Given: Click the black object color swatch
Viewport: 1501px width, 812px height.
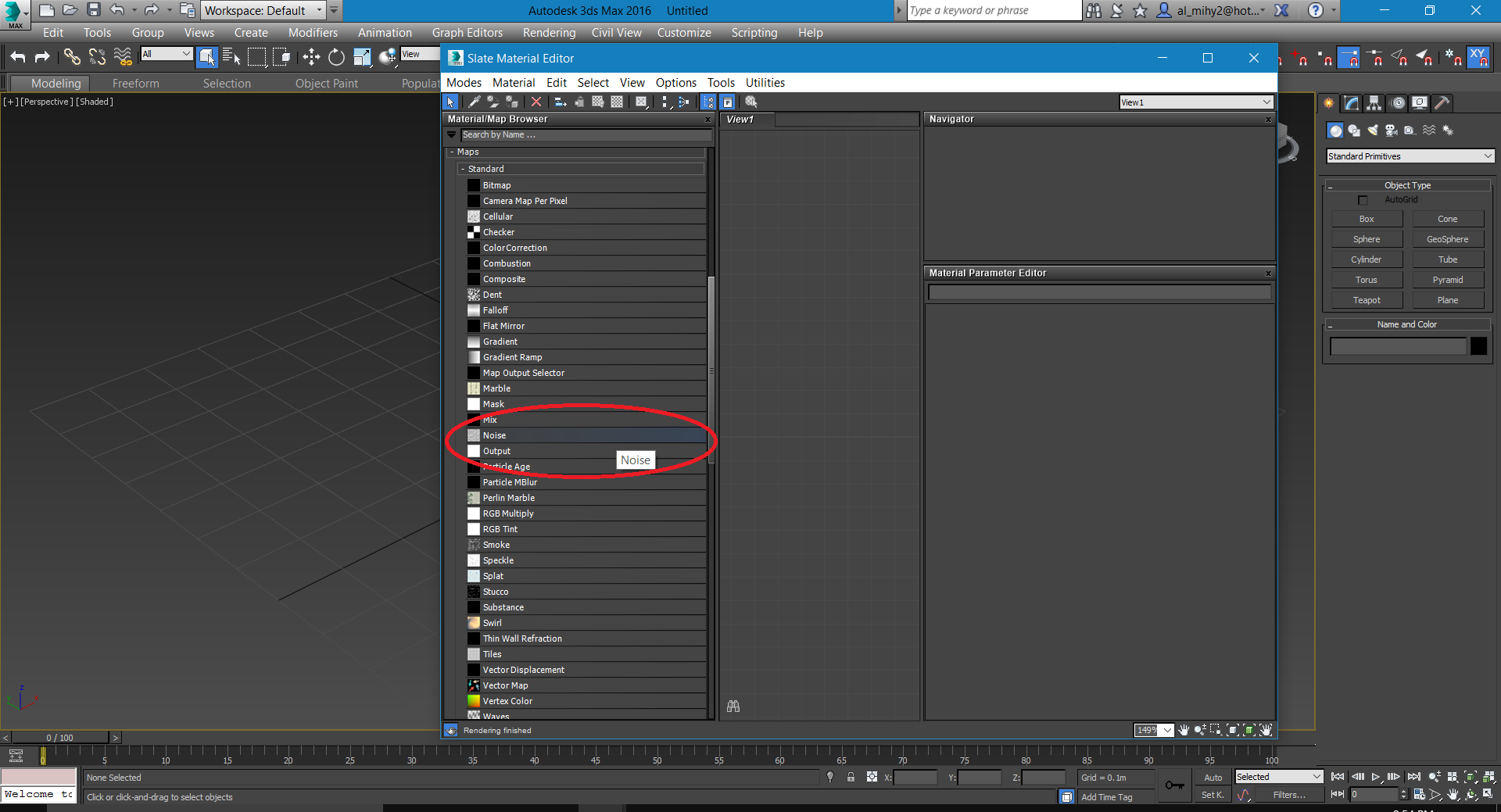Looking at the screenshot, I should pos(1478,346).
